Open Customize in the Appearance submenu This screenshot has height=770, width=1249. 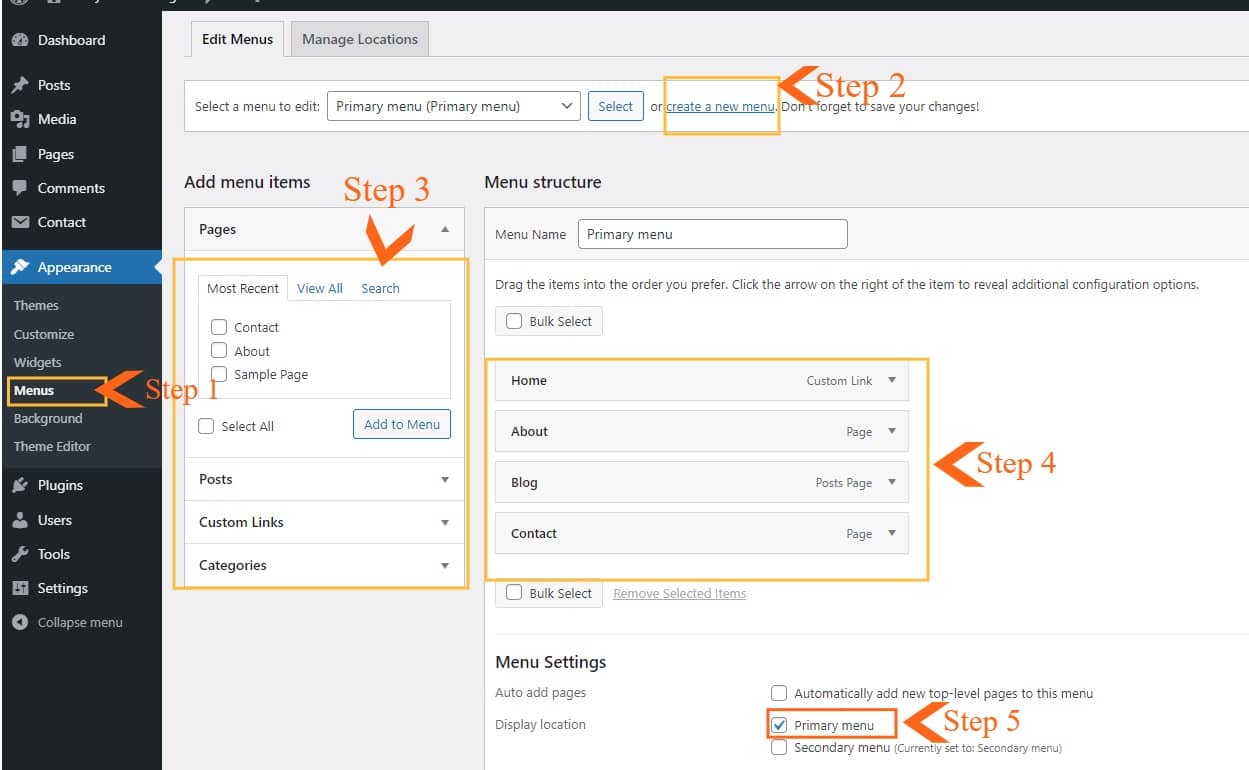pos(44,334)
